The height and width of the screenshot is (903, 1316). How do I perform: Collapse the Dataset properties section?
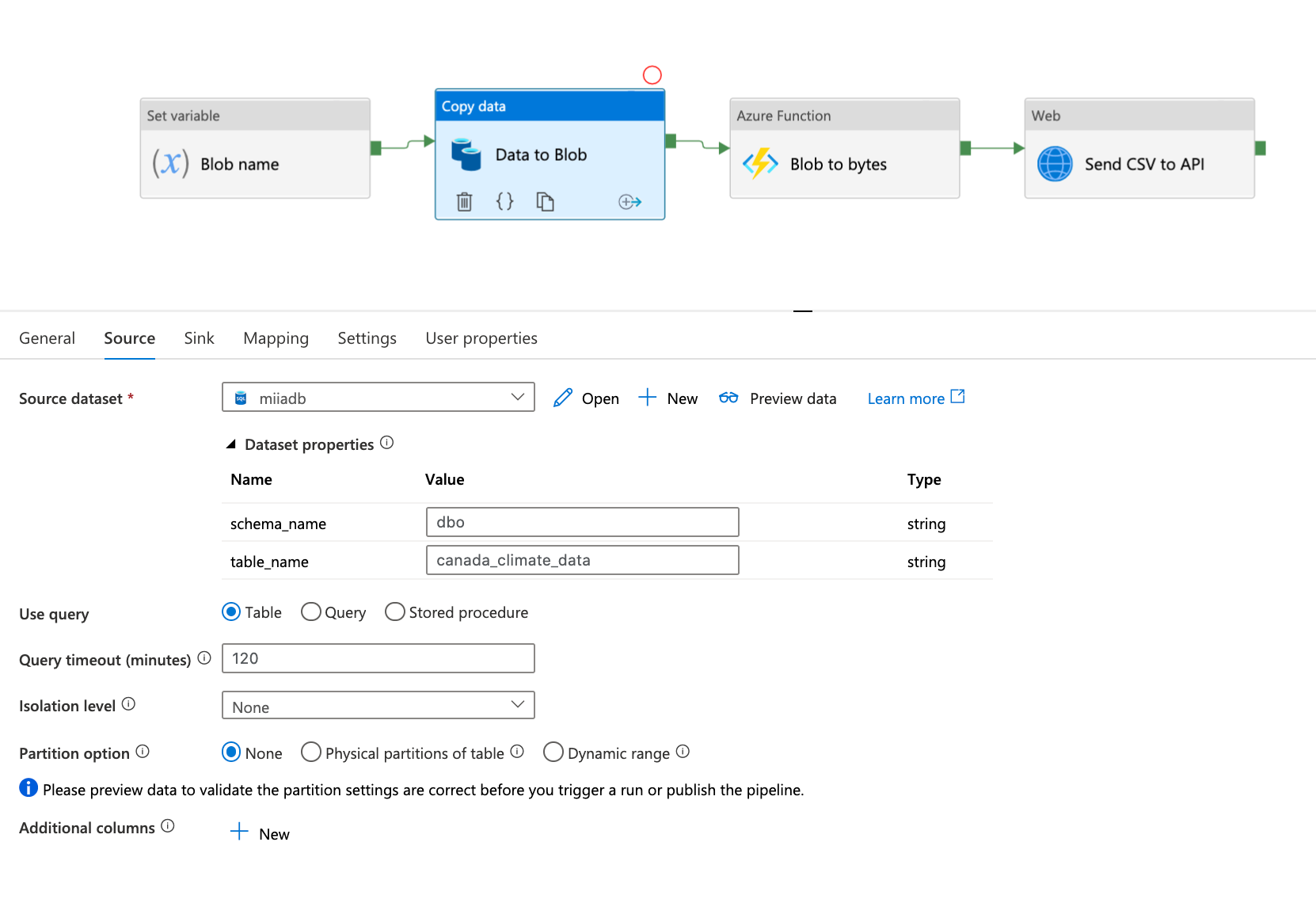point(231,444)
